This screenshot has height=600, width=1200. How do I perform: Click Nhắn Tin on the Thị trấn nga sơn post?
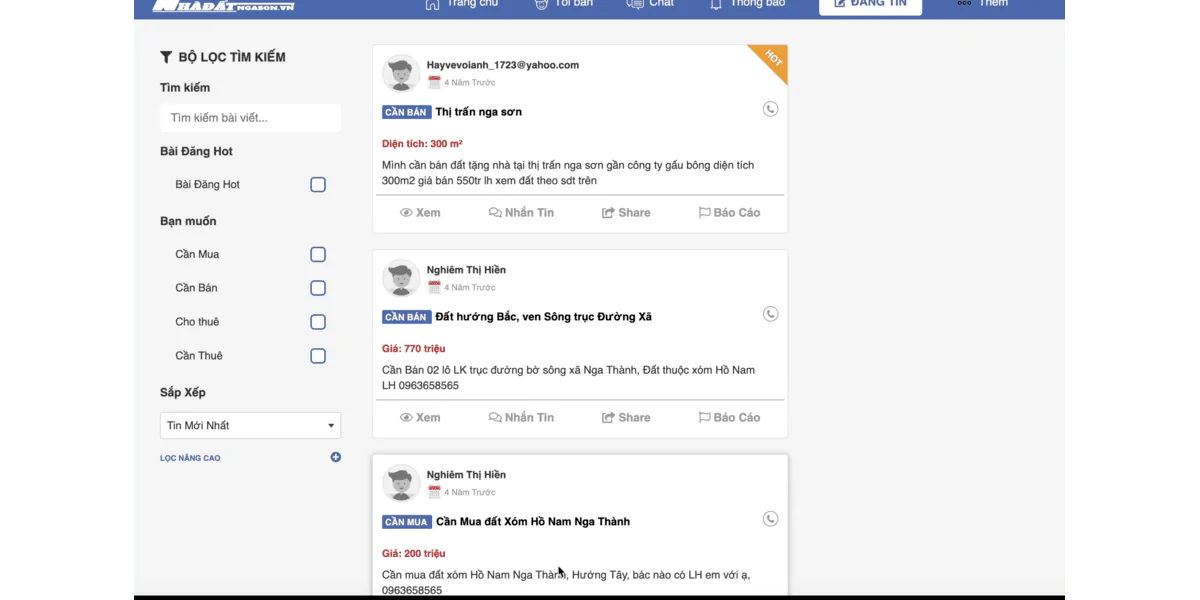[x=521, y=213]
